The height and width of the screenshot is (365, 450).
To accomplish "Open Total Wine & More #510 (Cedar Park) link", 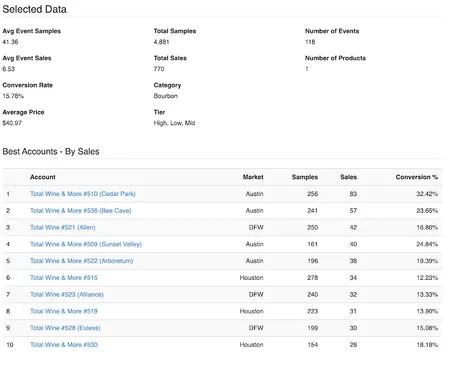I will [x=83, y=194].
